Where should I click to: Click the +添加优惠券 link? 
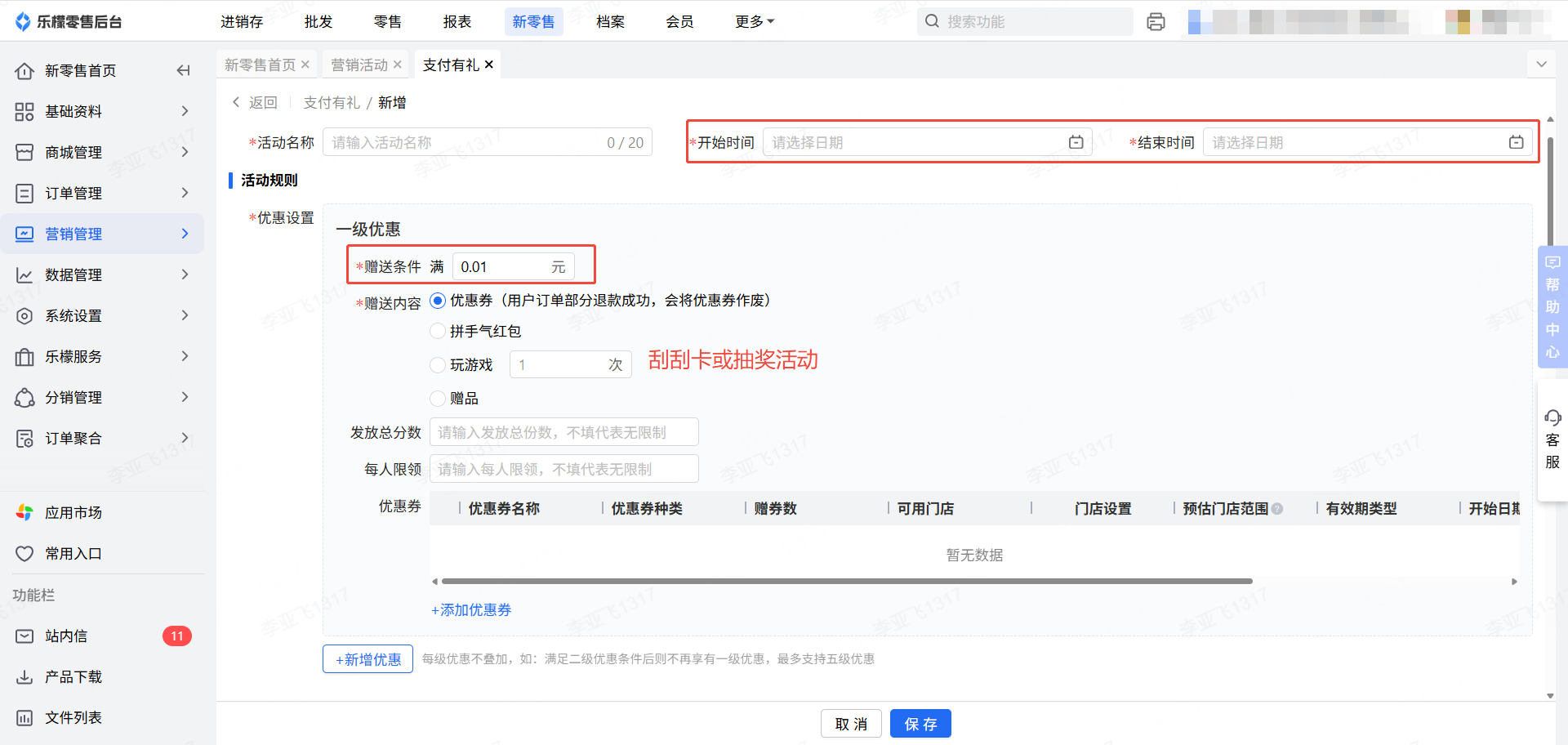click(471, 610)
